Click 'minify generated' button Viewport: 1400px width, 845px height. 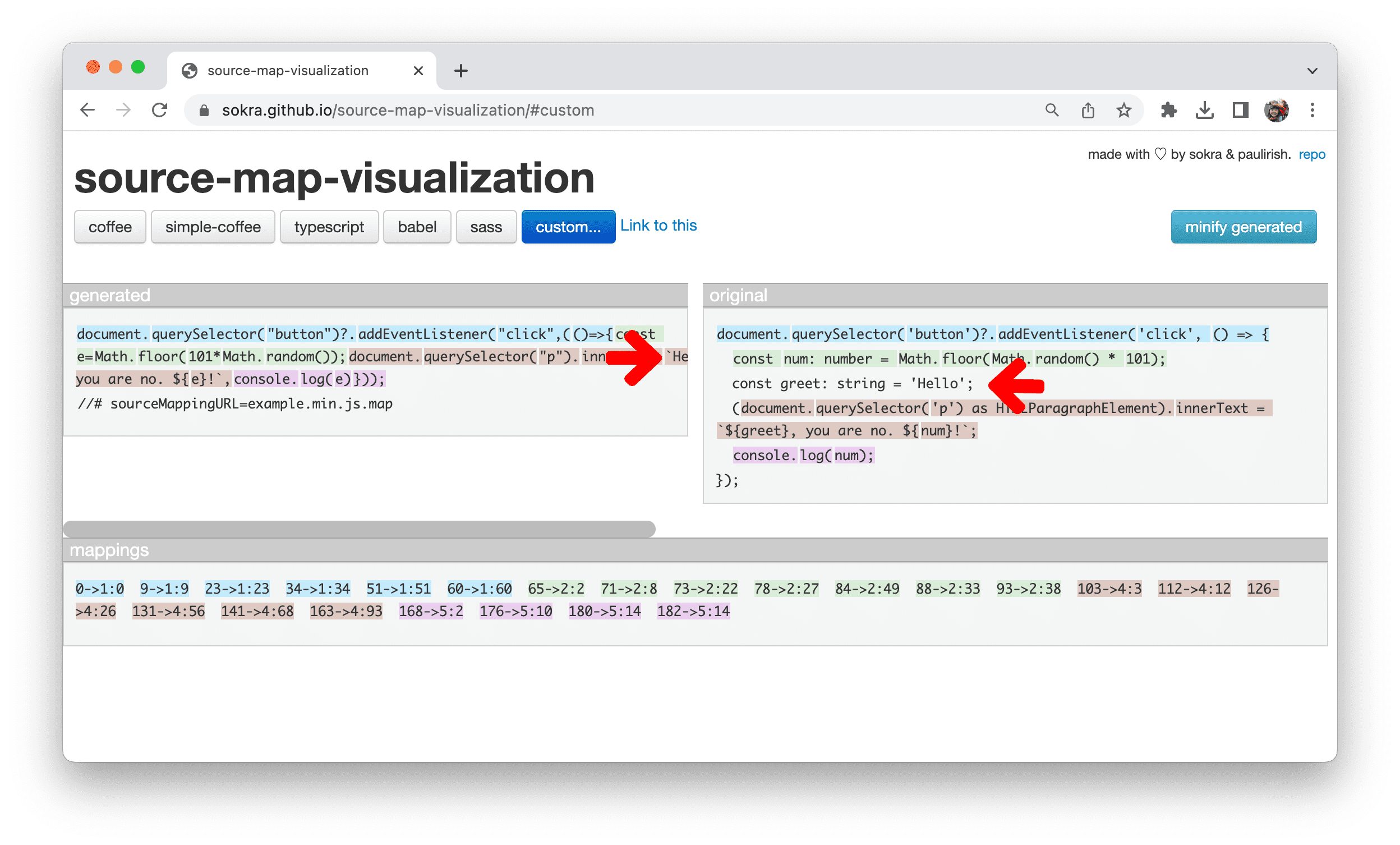(1244, 227)
